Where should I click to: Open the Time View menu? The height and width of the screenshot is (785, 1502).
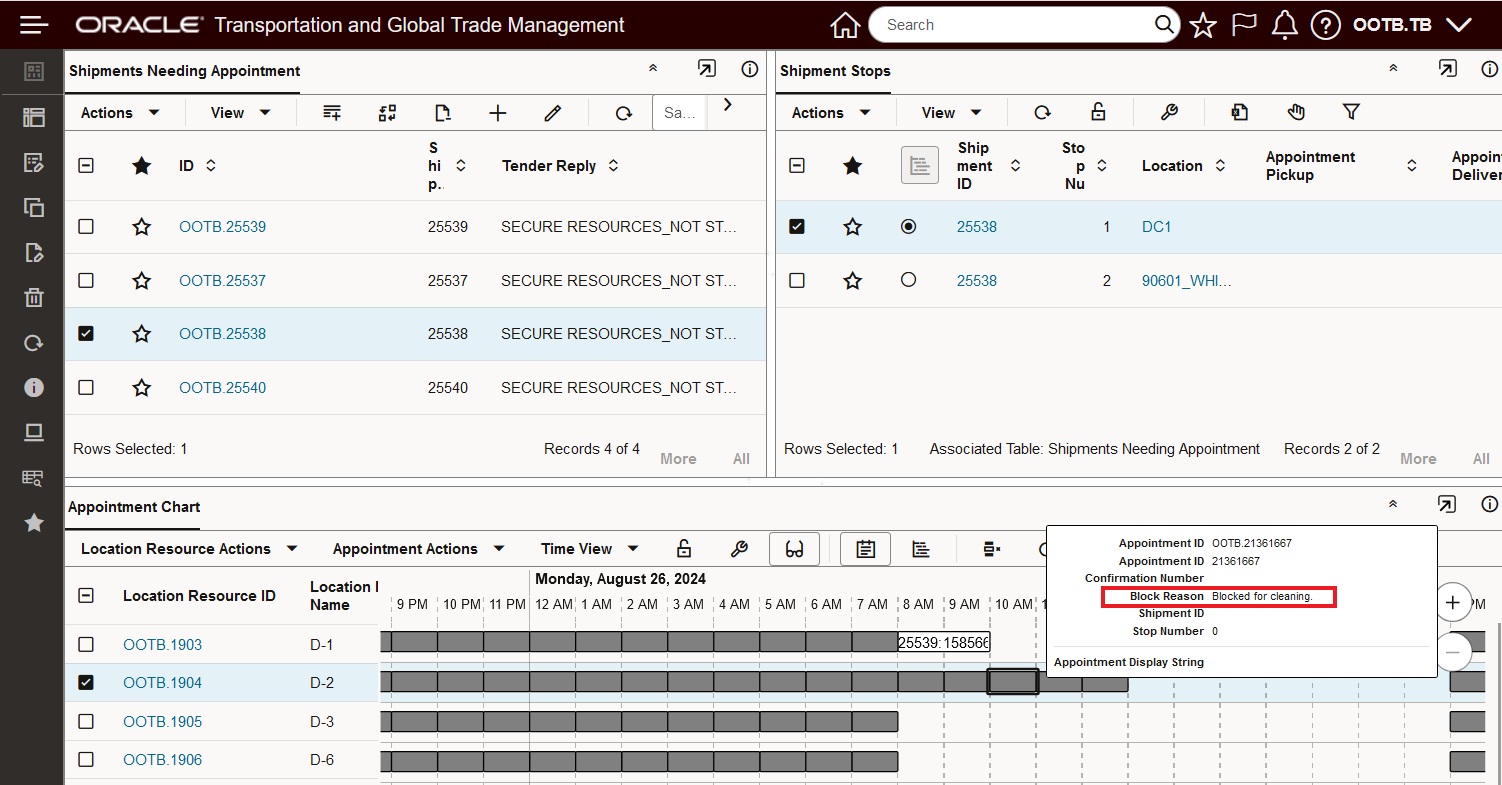point(590,549)
